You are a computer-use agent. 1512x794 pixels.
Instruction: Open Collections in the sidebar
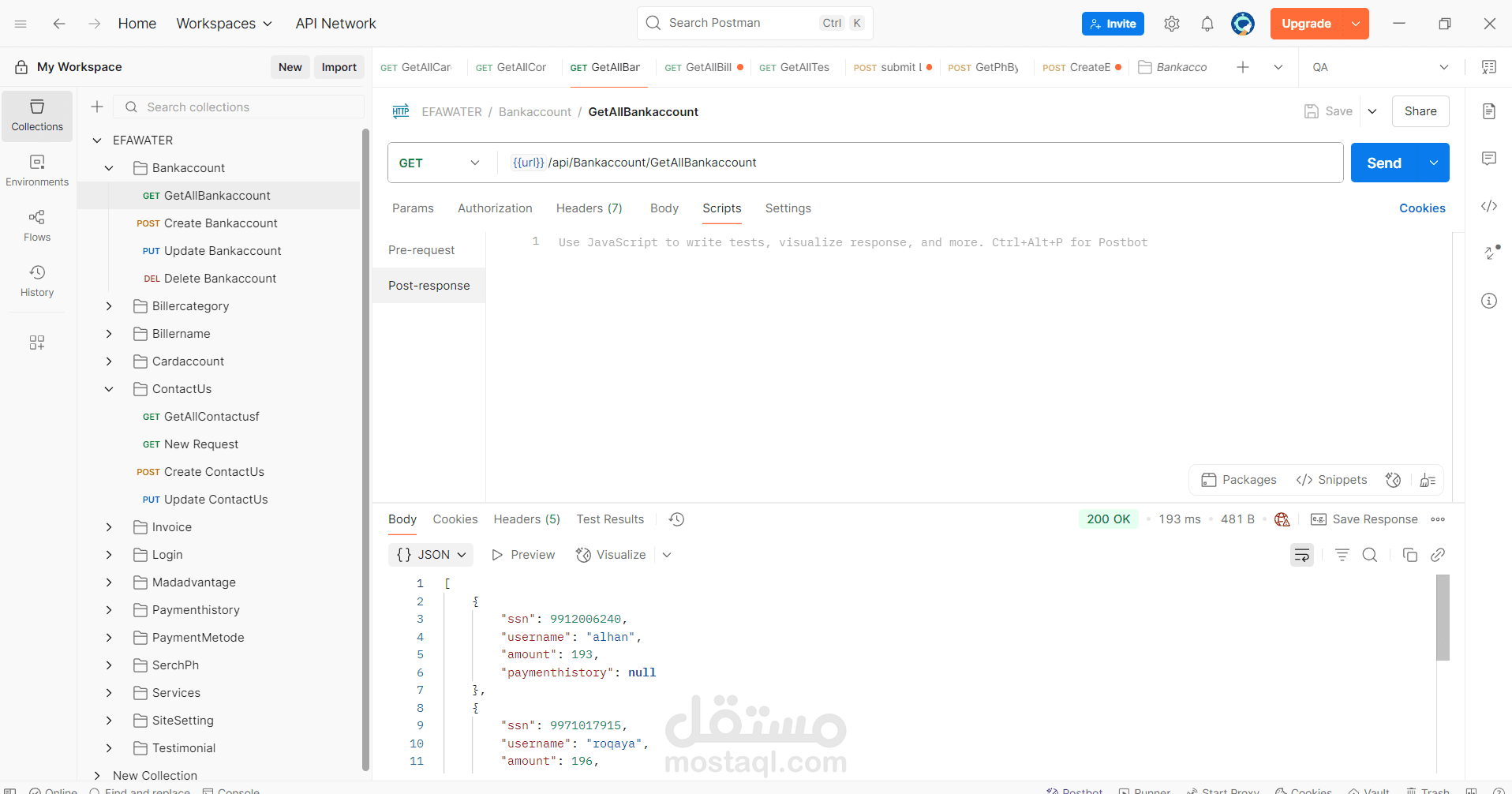(x=37, y=116)
